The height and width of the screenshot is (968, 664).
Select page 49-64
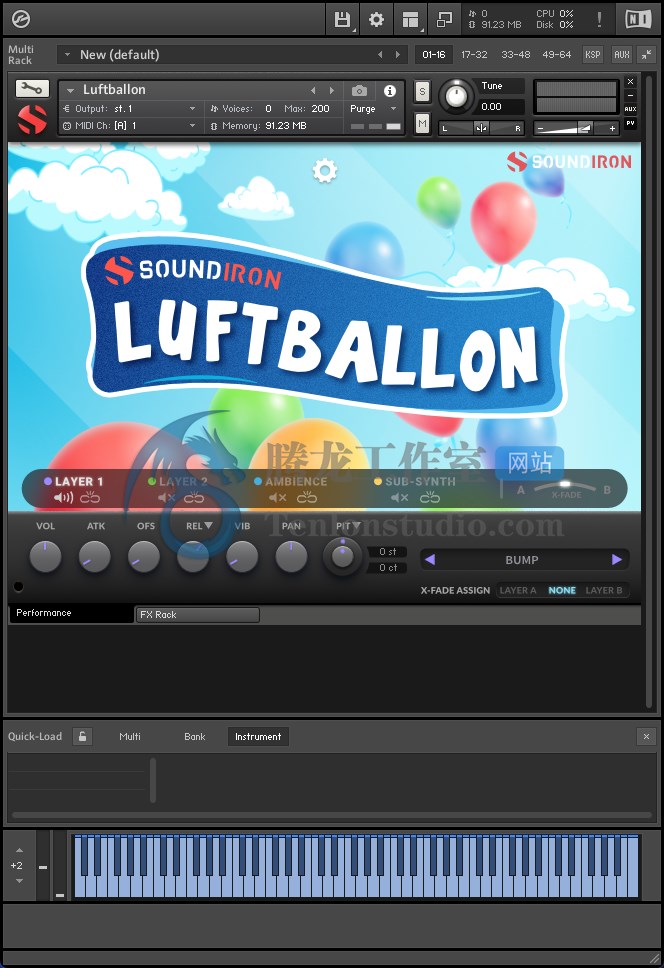[x=557, y=54]
